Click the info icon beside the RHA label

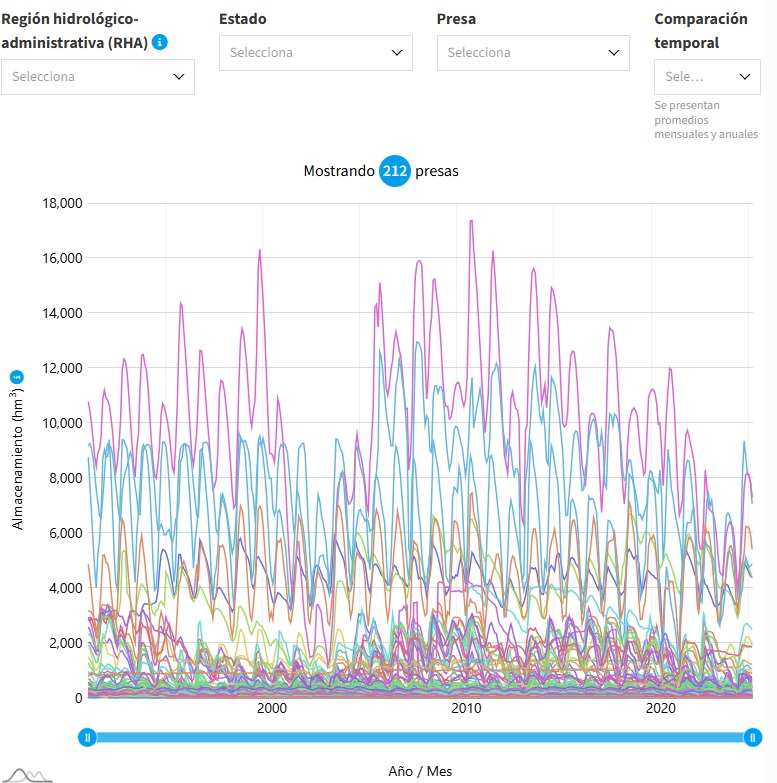[x=160, y=42]
